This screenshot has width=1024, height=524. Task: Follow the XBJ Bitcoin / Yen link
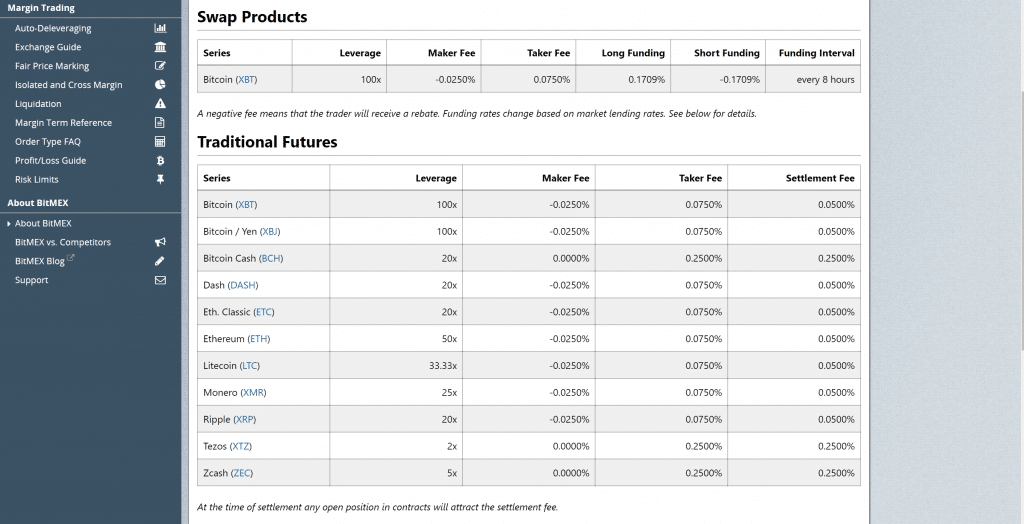point(270,232)
